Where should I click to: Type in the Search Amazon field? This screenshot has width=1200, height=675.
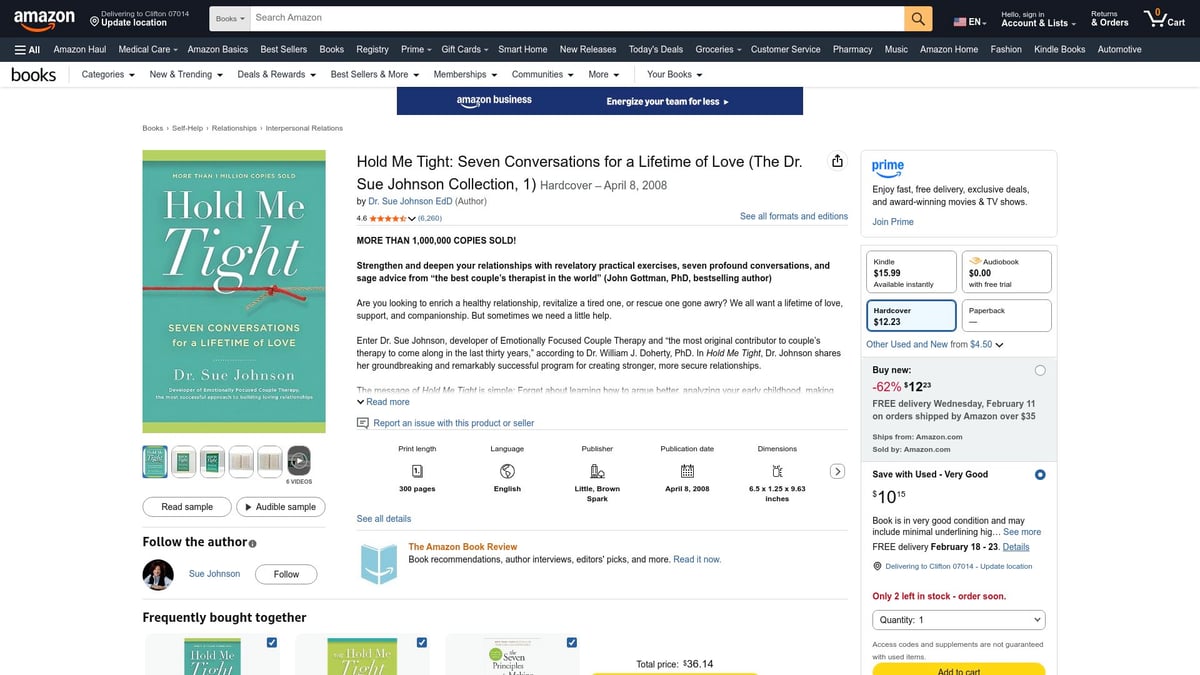tap(575, 18)
